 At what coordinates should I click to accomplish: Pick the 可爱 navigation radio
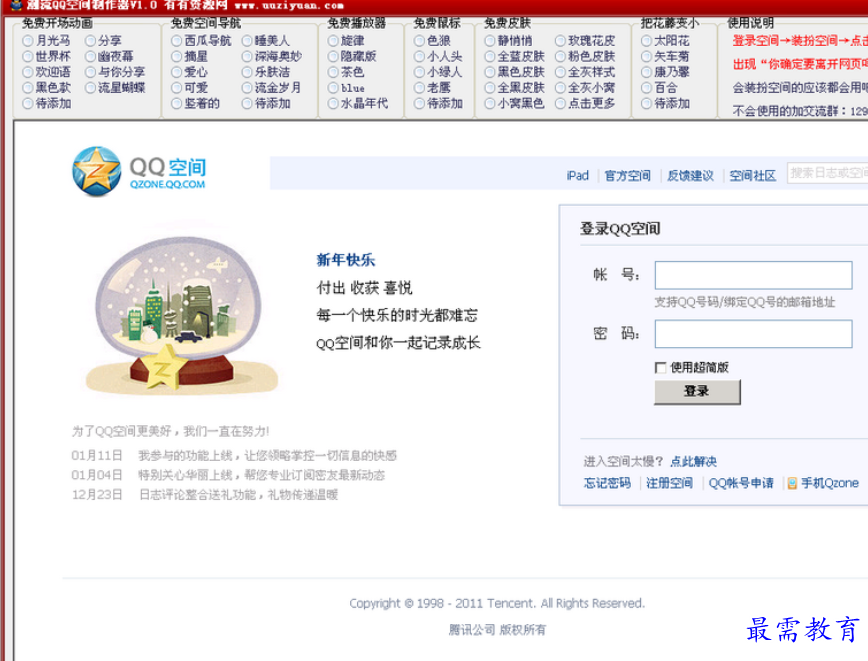pos(176,87)
